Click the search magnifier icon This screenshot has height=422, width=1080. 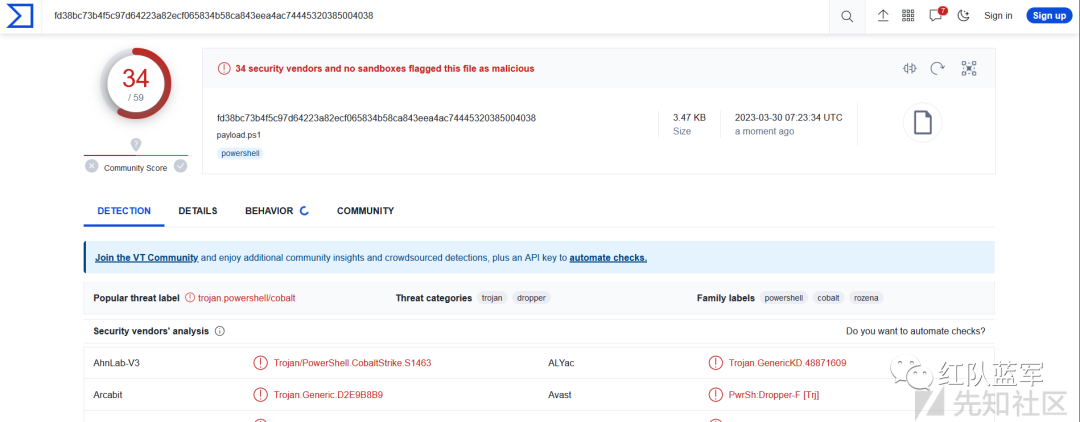pos(847,16)
